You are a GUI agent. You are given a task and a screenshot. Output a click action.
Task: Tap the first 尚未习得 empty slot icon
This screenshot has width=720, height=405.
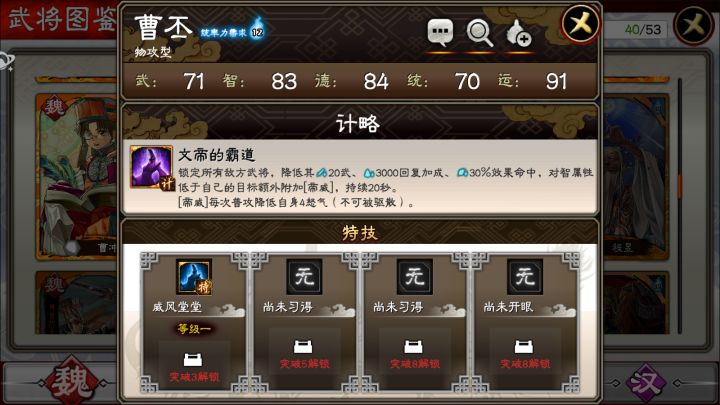(304, 276)
